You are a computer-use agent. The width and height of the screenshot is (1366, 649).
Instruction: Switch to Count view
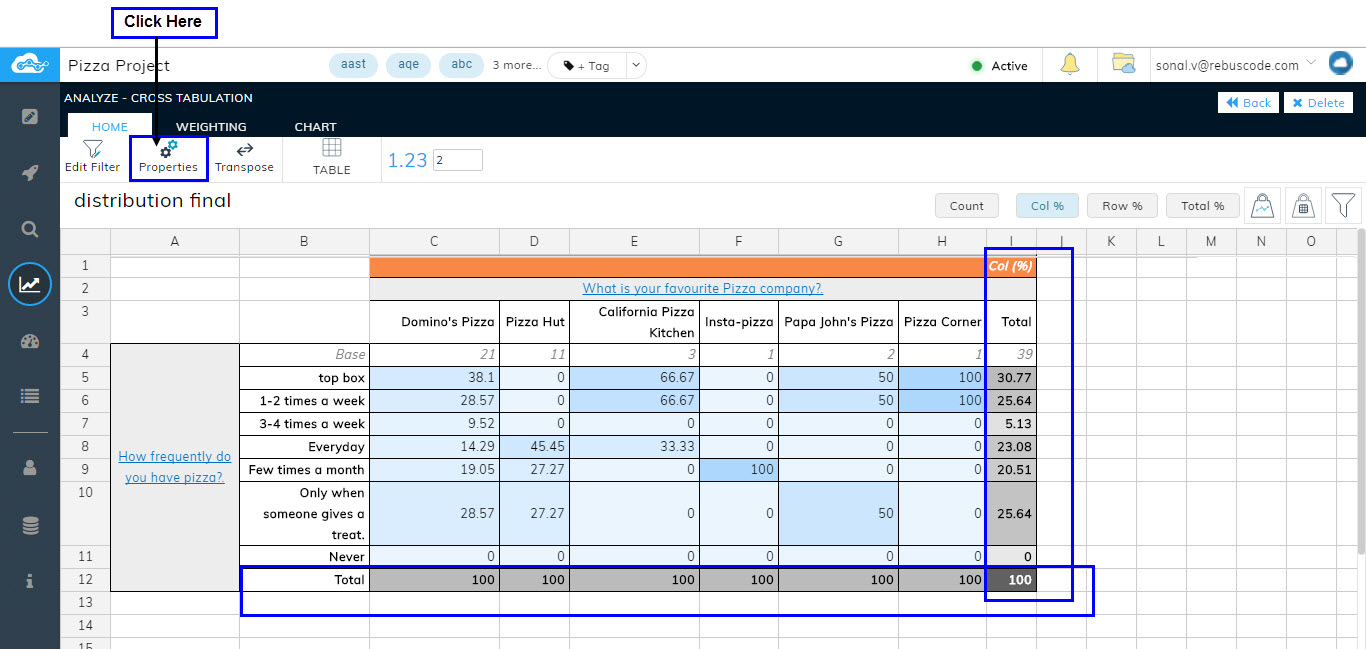point(967,206)
